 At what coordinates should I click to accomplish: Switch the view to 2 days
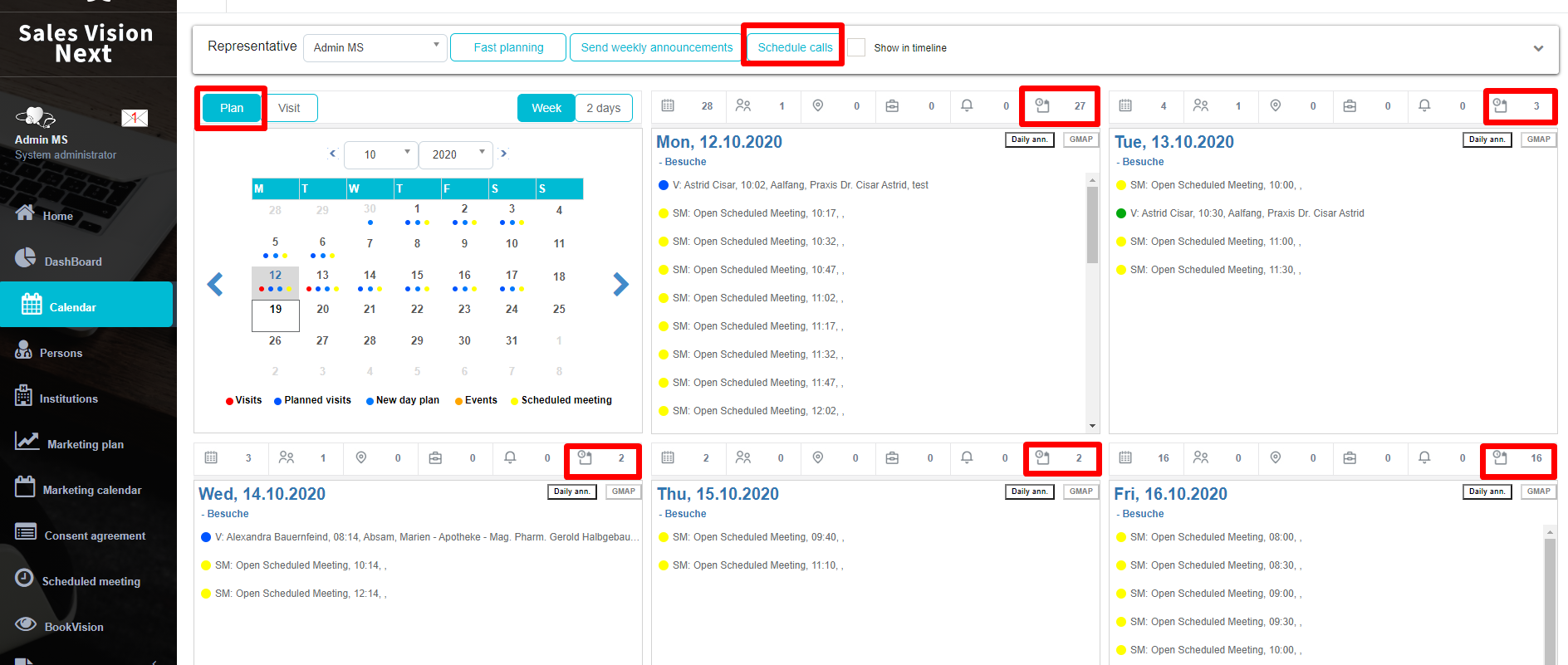click(x=604, y=108)
